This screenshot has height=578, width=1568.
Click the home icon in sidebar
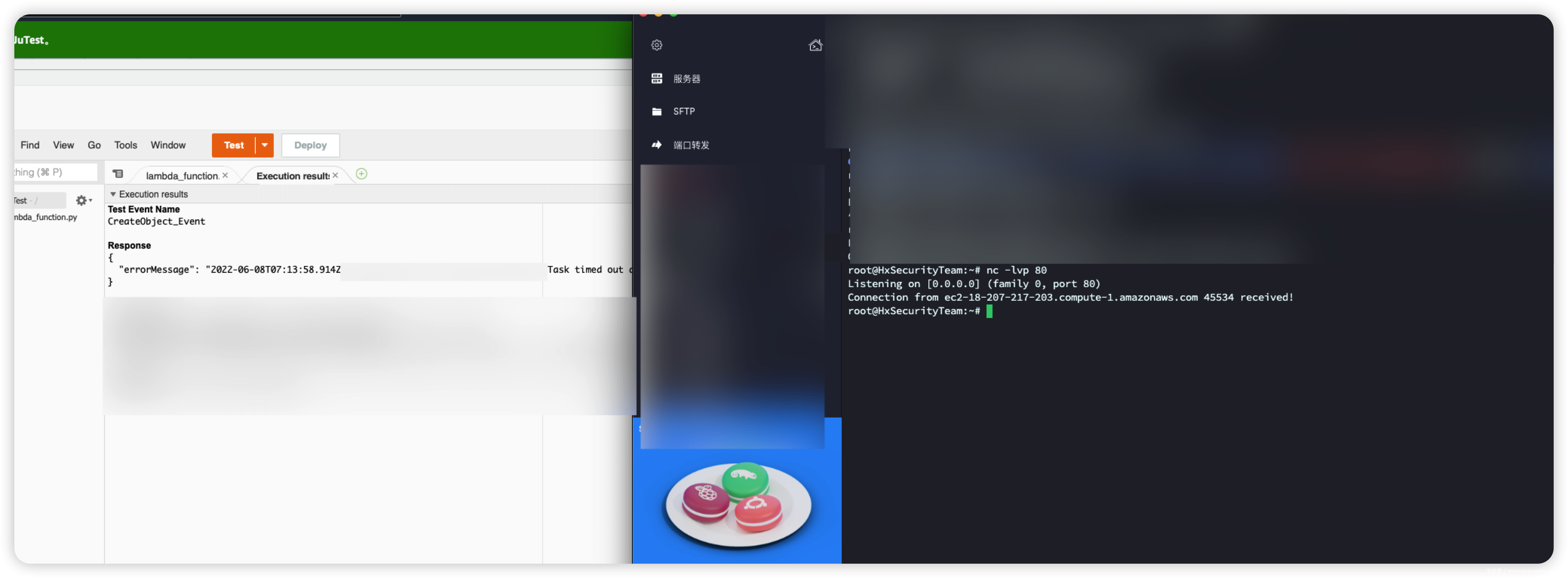click(x=815, y=45)
